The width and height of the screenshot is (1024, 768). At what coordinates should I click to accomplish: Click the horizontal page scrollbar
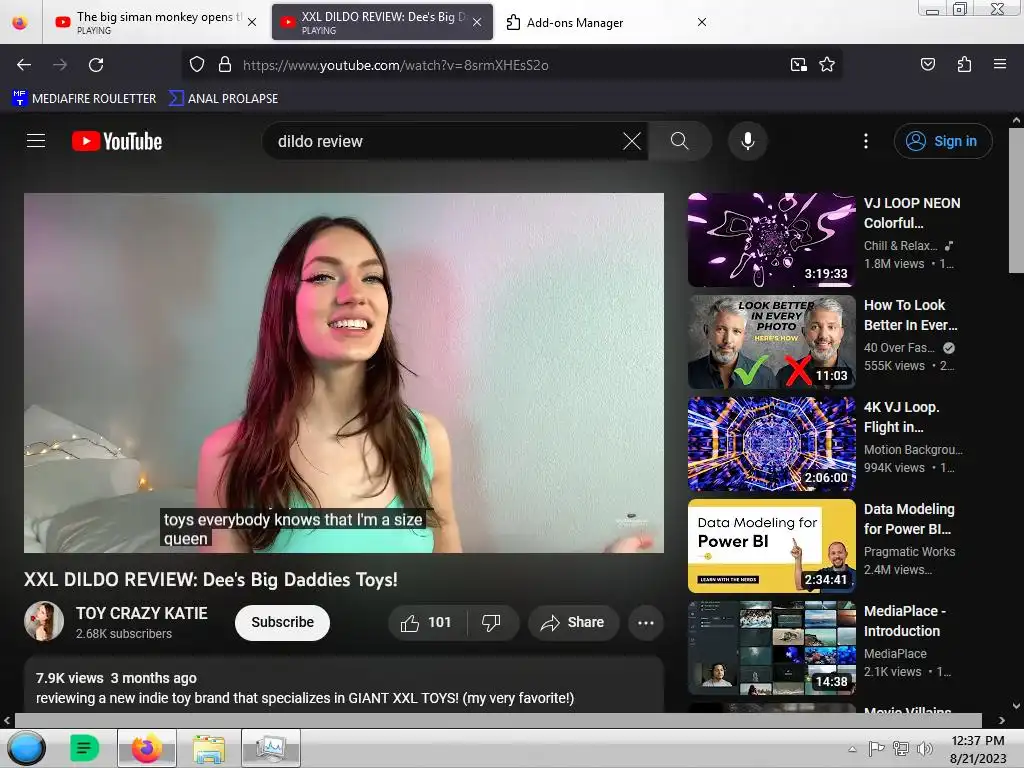pos(498,720)
